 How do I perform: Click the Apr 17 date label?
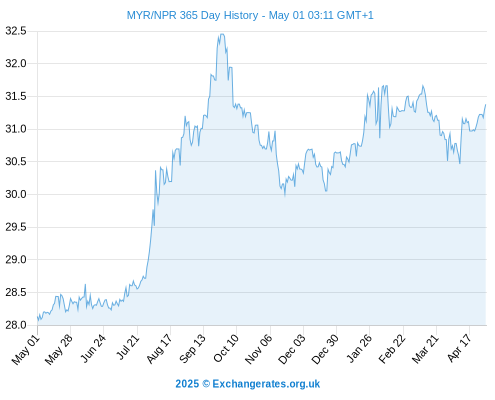pos(459,348)
